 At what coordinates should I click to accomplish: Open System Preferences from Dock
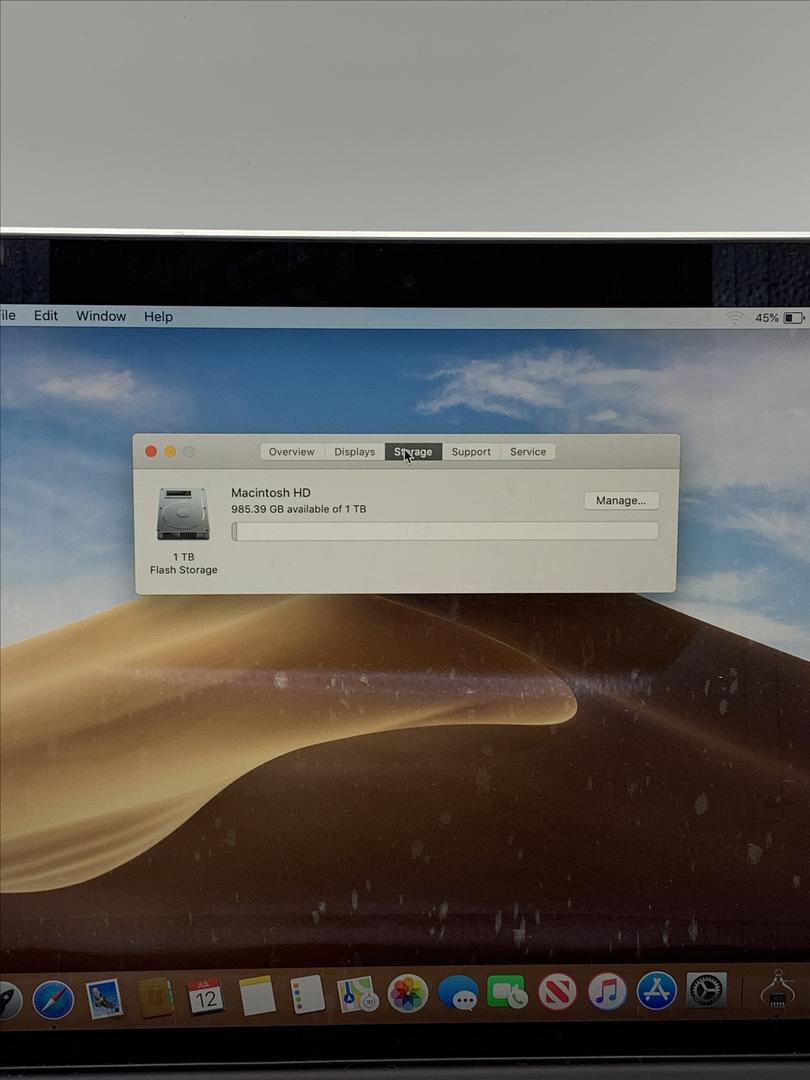point(707,990)
